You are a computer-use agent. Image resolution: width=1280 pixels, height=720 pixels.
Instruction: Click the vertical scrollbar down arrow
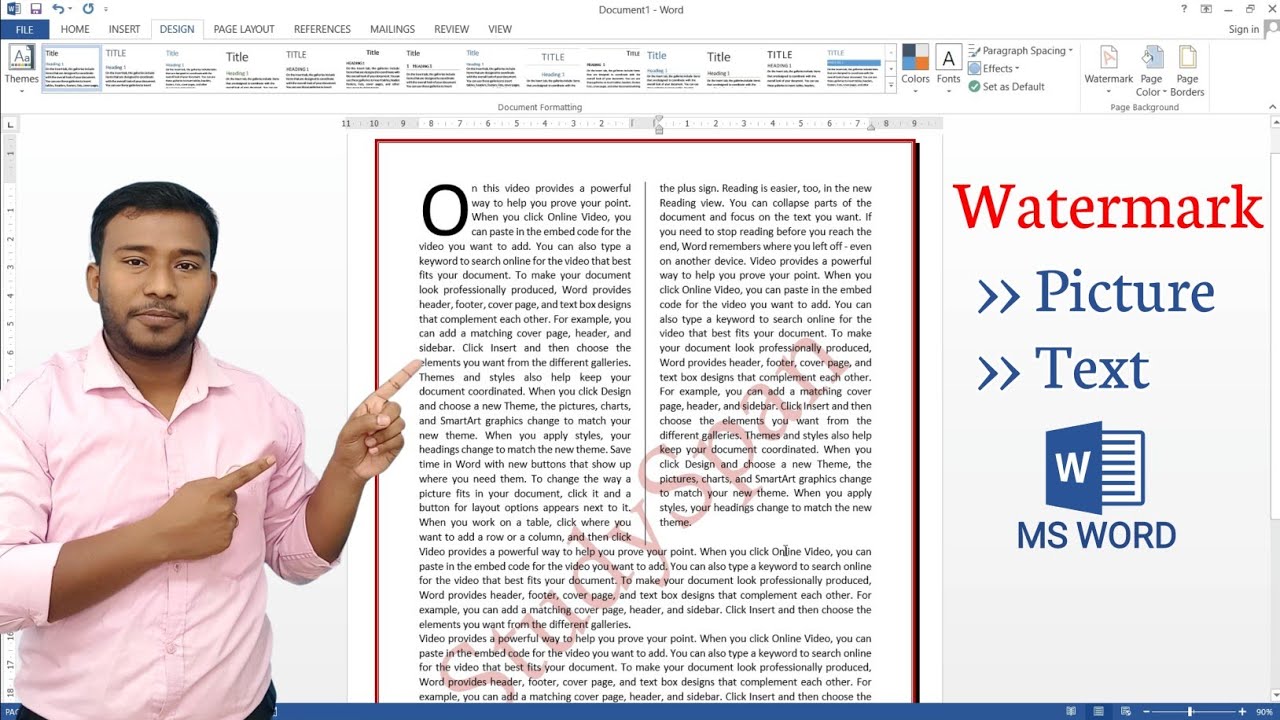tap(1274, 696)
